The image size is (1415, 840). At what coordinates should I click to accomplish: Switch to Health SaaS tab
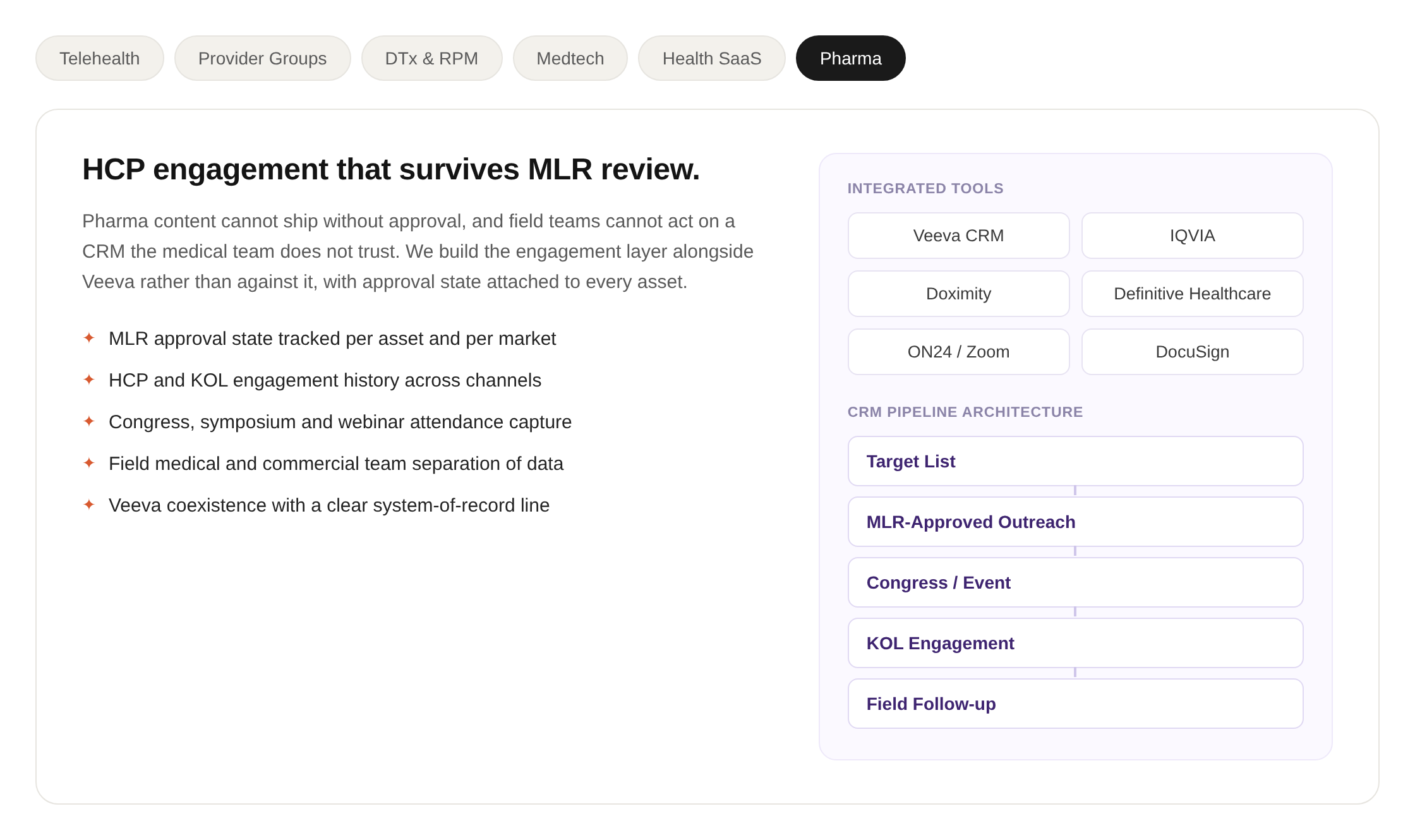tap(712, 58)
